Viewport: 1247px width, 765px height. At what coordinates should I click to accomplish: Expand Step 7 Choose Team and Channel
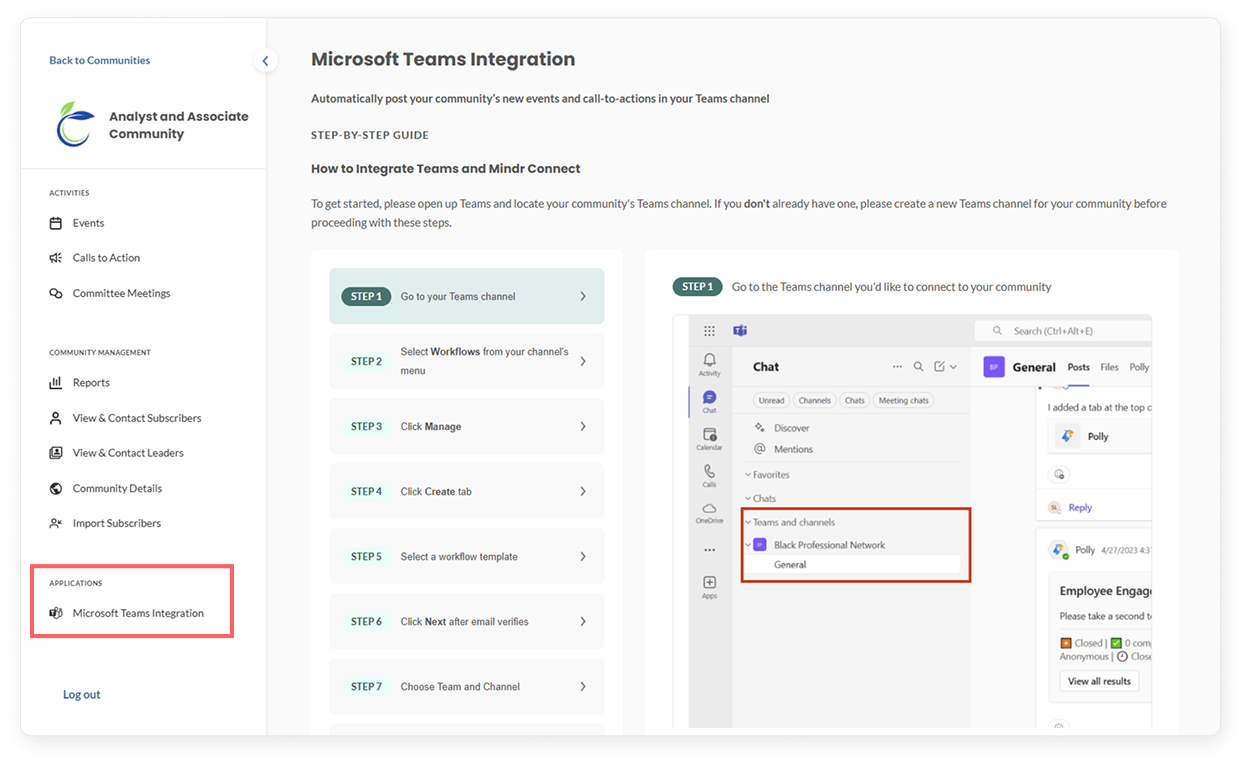(x=466, y=686)
